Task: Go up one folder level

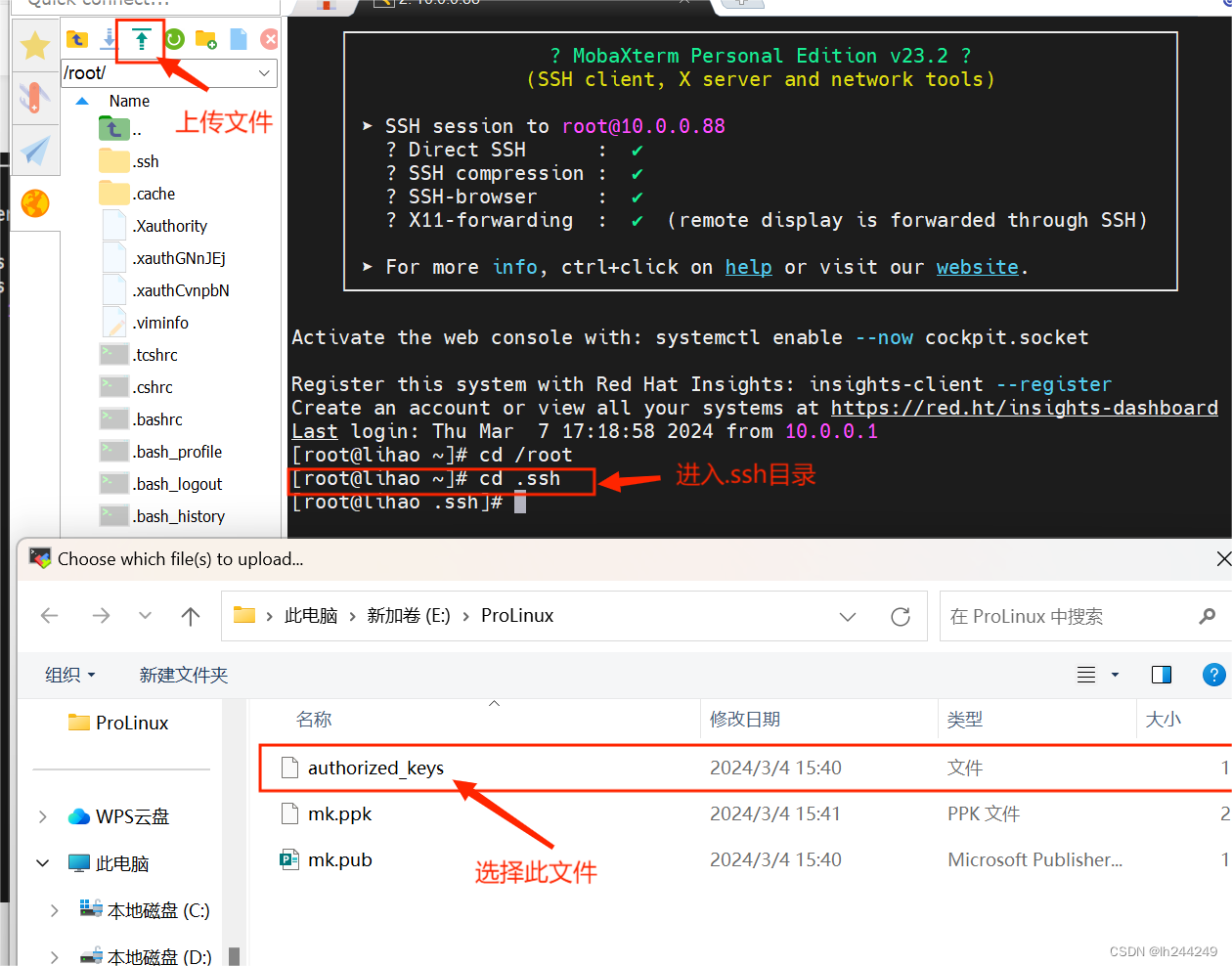Action: (x=191, y=616)
